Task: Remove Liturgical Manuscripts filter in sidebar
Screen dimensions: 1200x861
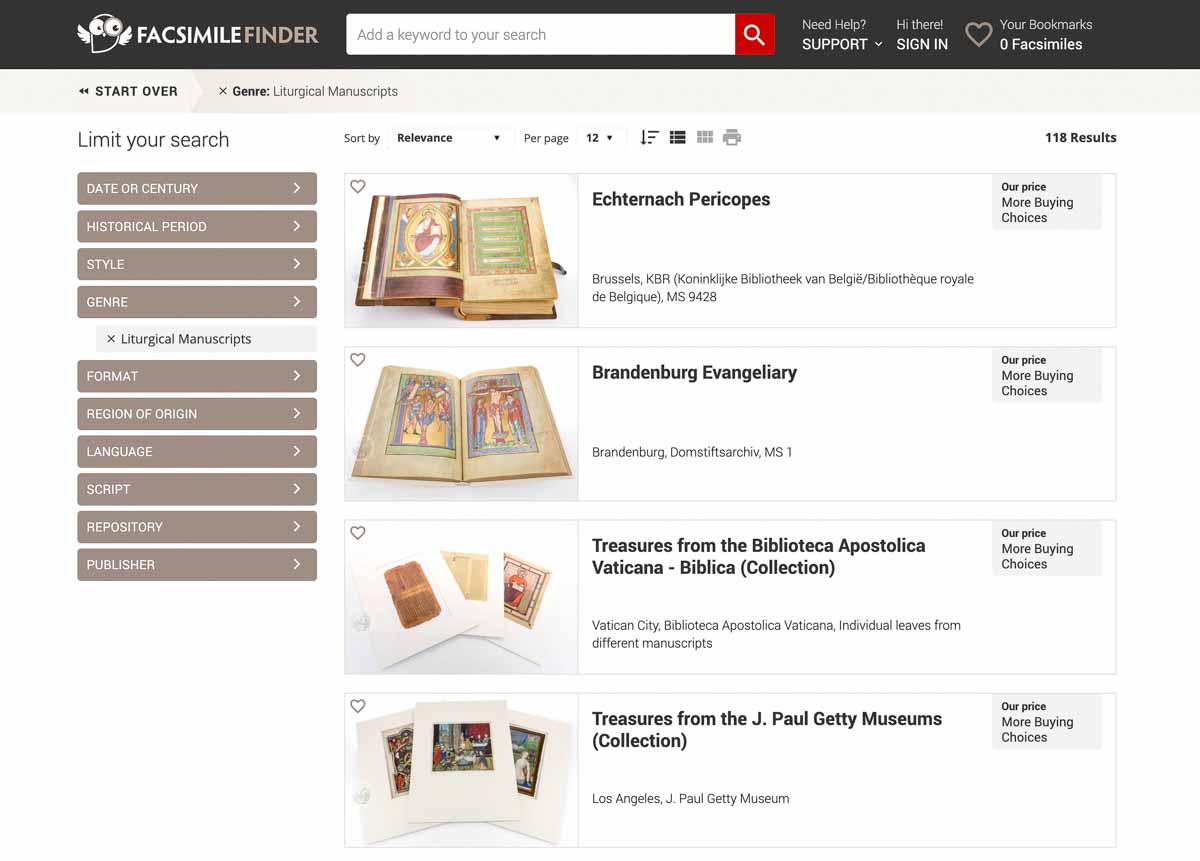Action: 111,339
